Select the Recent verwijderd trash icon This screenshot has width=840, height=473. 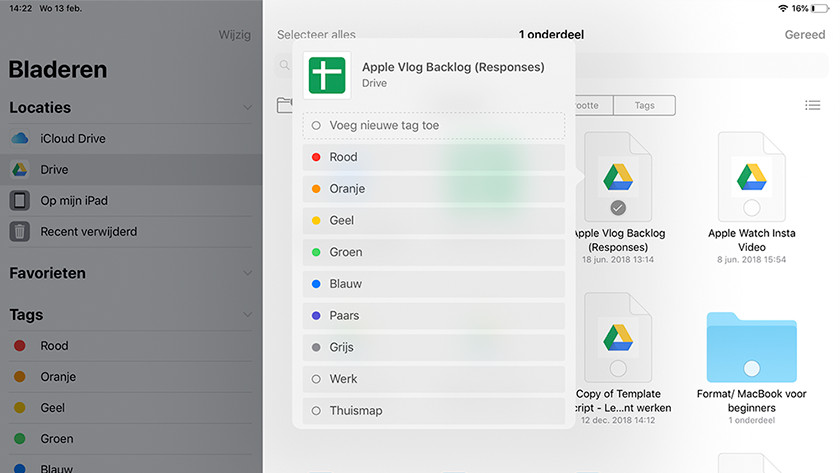click(x=20, y=231)
